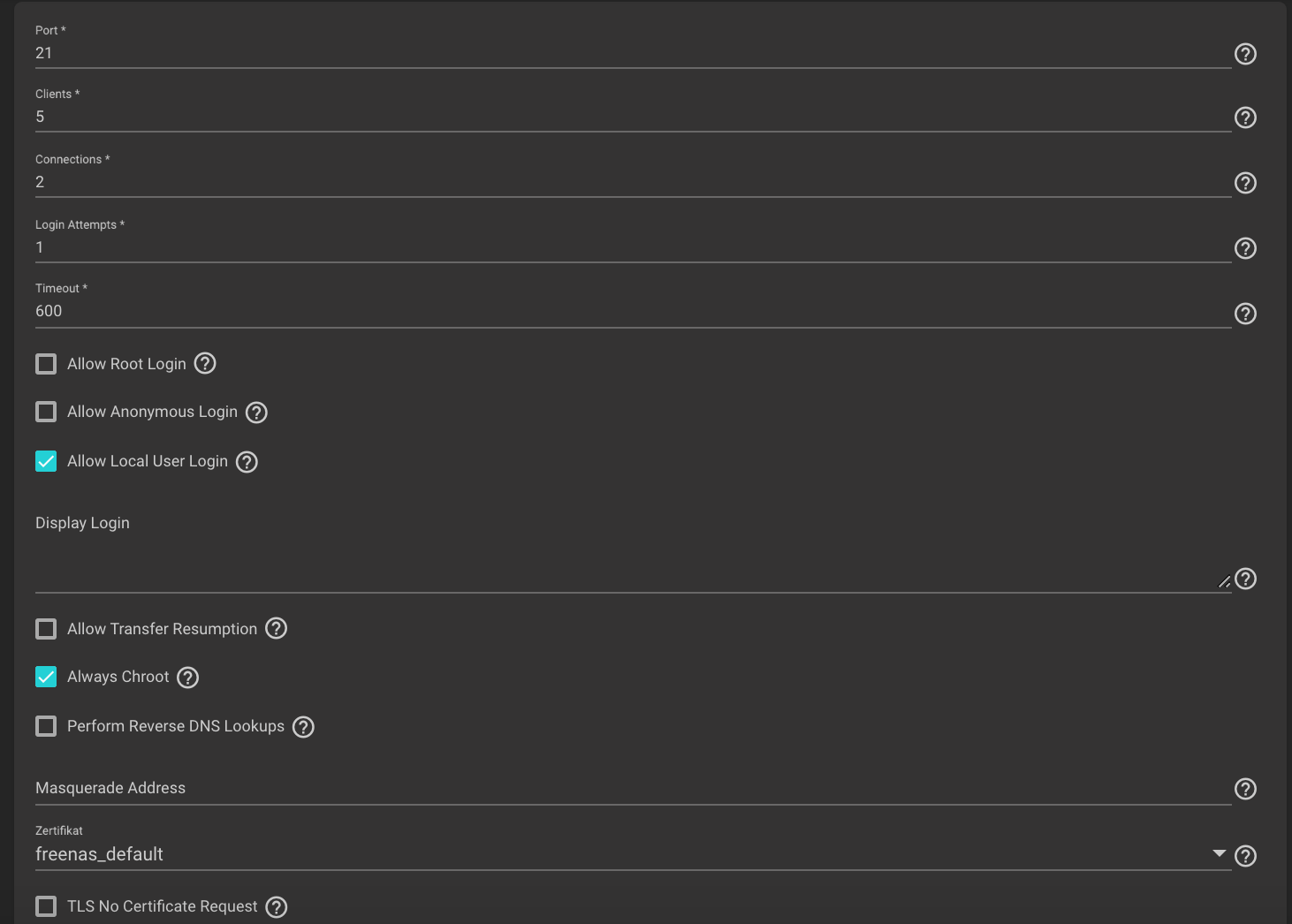Open the freenas_default certificate selector
1292x924 pixels.
(633, 854)
